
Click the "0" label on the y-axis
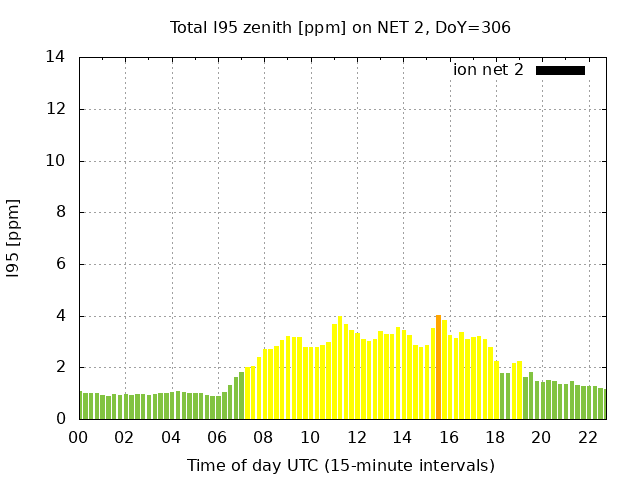pyautogui.click(x=62, y=419)
